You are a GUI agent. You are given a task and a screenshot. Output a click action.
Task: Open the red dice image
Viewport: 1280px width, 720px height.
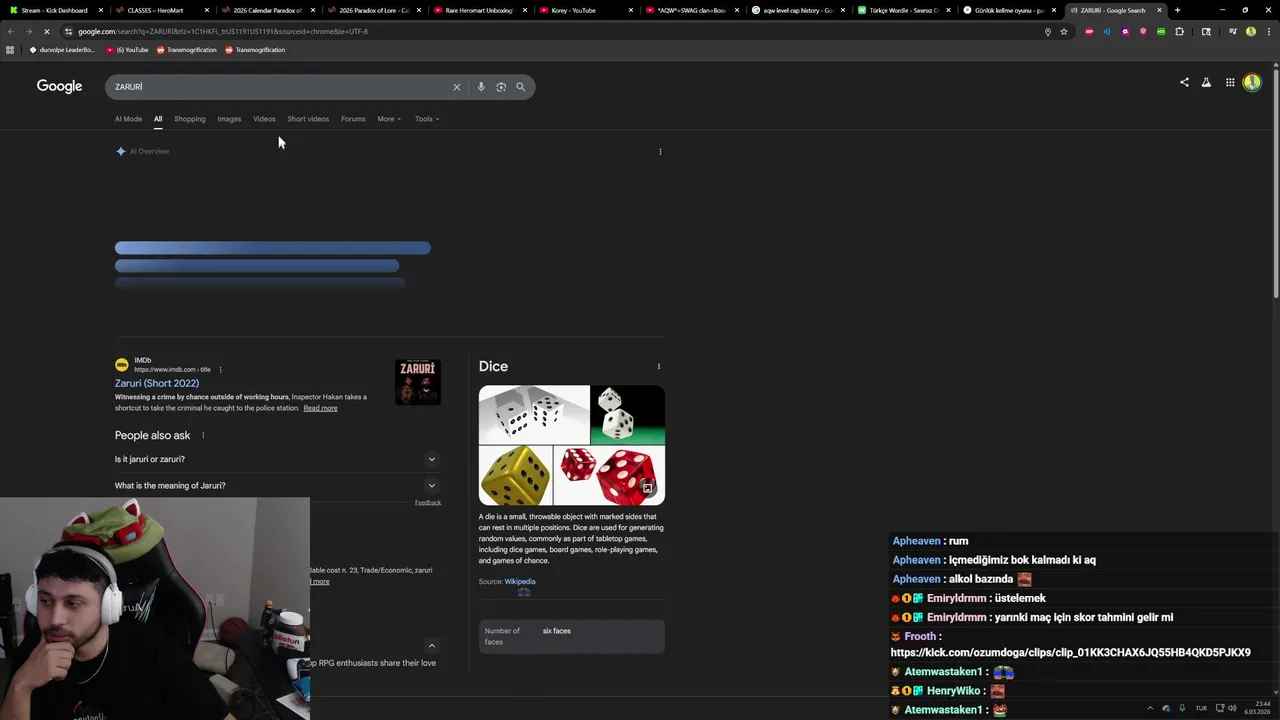[610, 476]
